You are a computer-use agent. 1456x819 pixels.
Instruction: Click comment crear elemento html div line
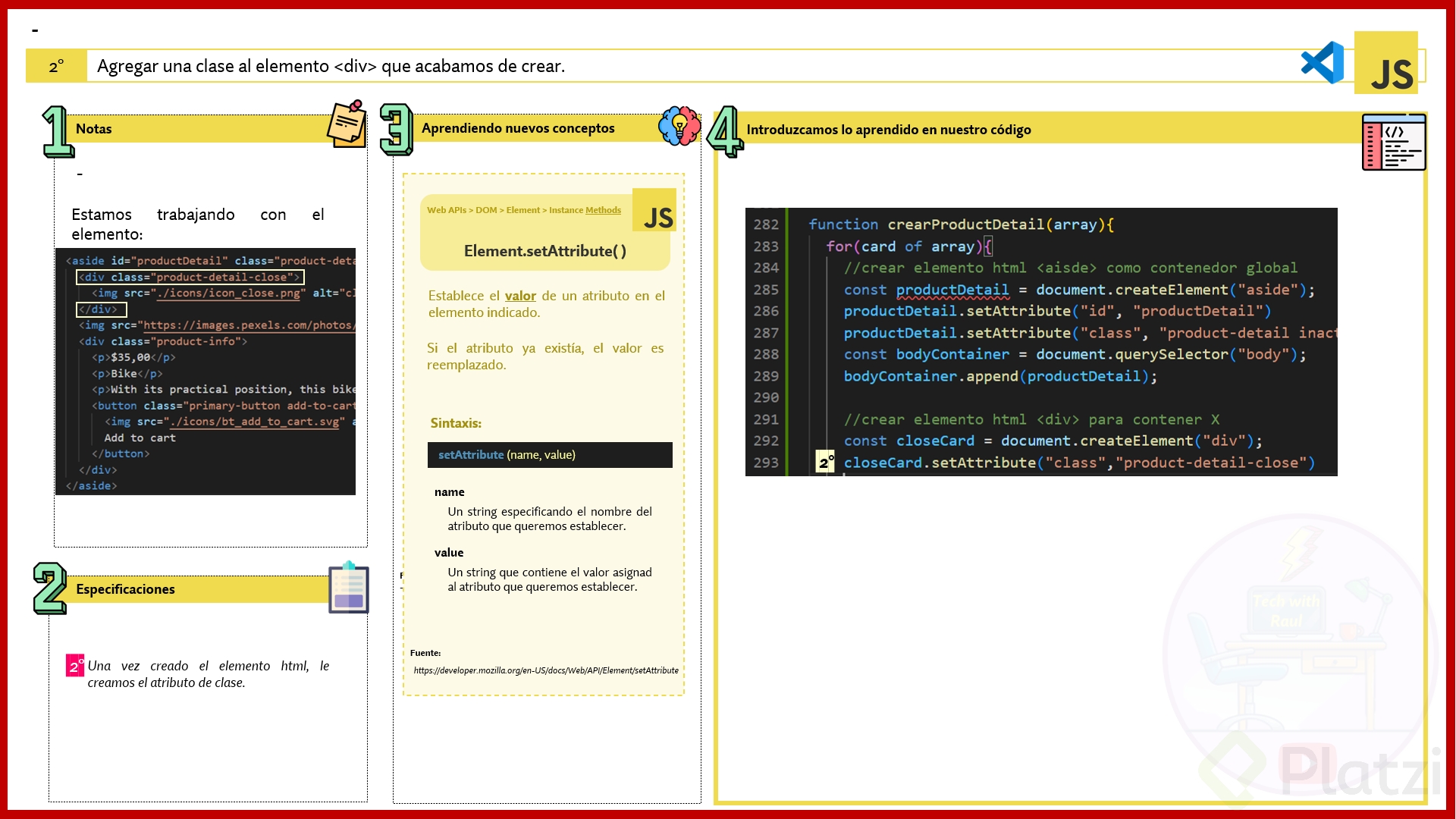pyautogui.click(x=1032, y=419)
